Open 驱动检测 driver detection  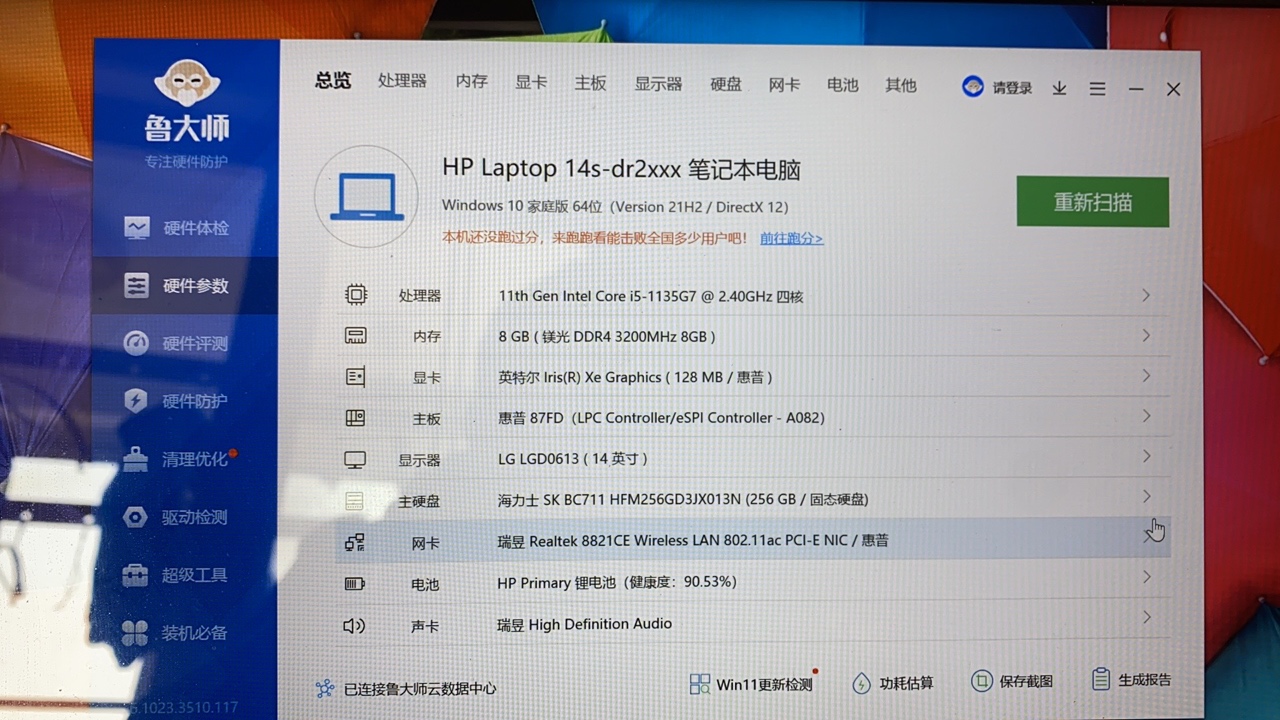(x=195, y=518)
